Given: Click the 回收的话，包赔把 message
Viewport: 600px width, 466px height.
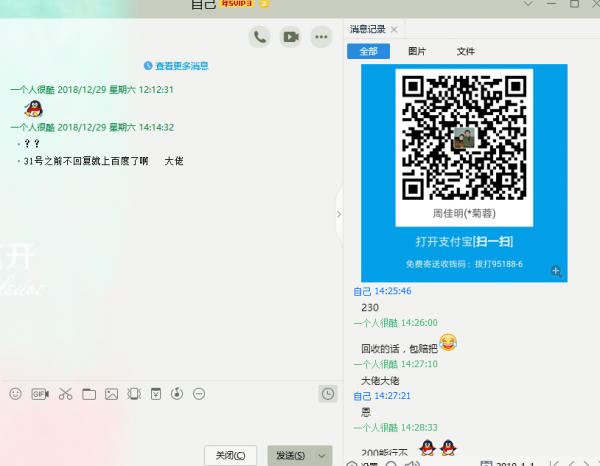Looking at the screenshot, I should pos(399,349).
